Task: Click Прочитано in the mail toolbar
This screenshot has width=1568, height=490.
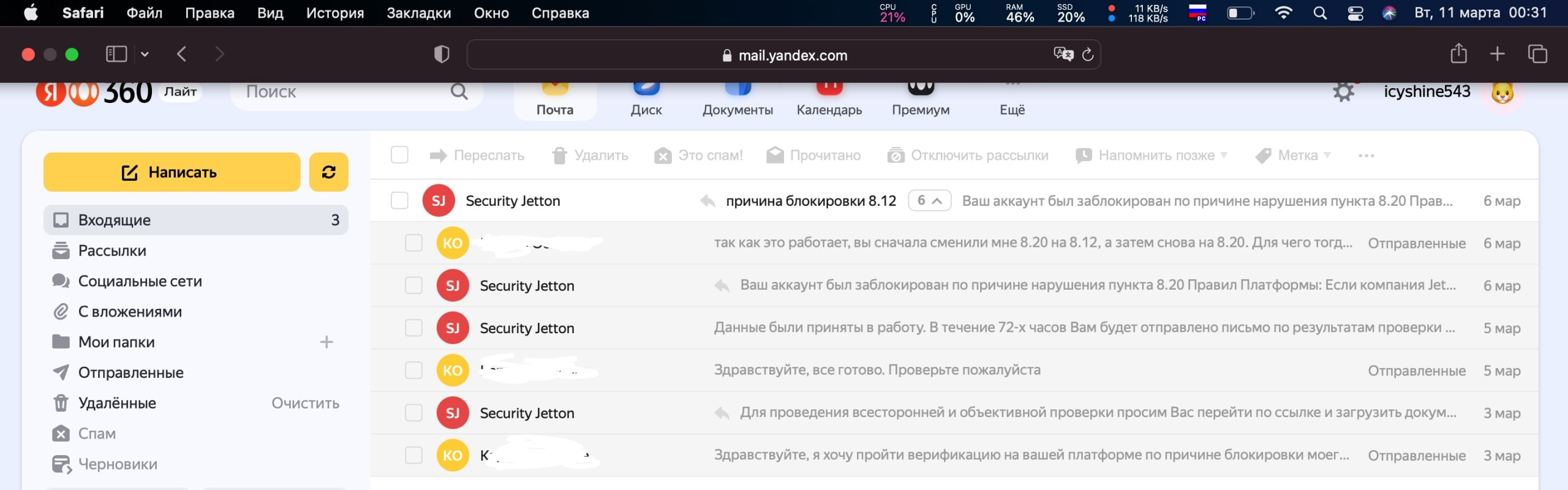Action: tap(813, 156)
